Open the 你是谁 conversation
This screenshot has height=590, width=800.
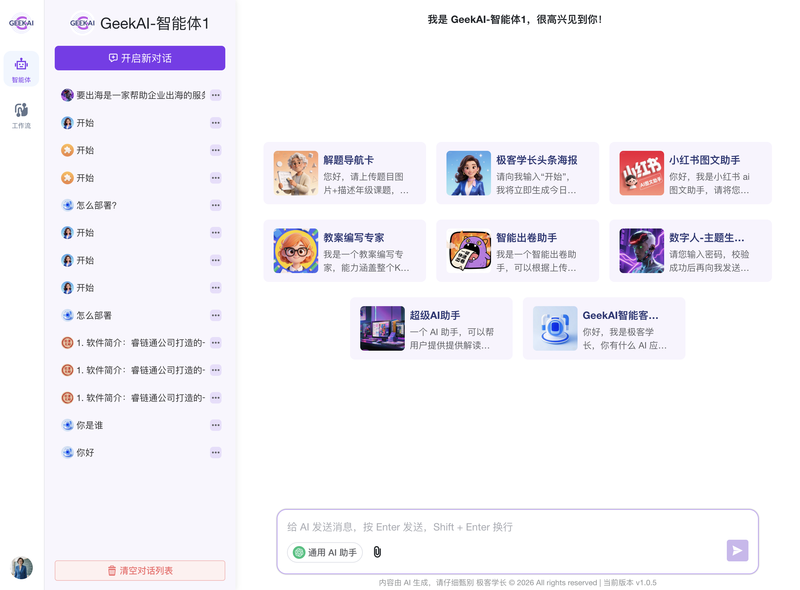point(140,425)
